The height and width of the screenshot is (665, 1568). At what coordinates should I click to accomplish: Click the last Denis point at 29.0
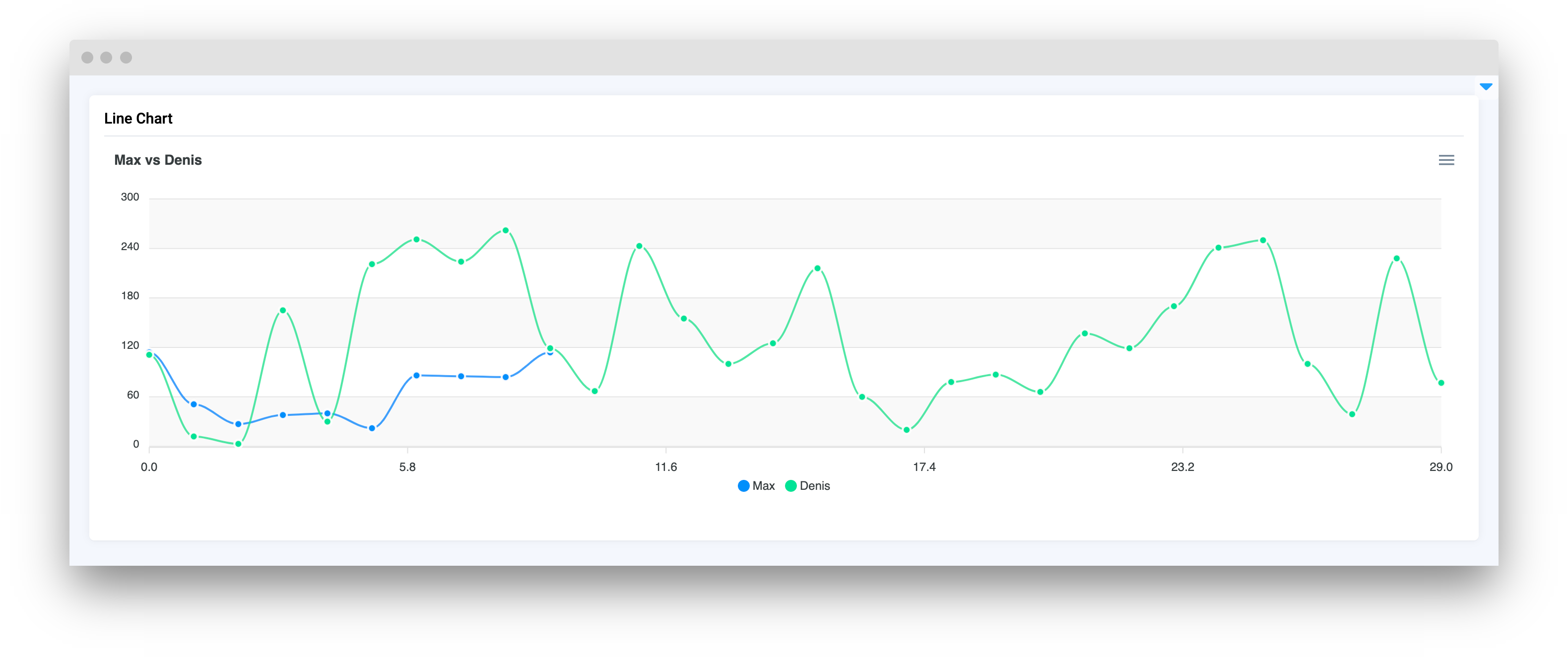(x=1441, y=383)
